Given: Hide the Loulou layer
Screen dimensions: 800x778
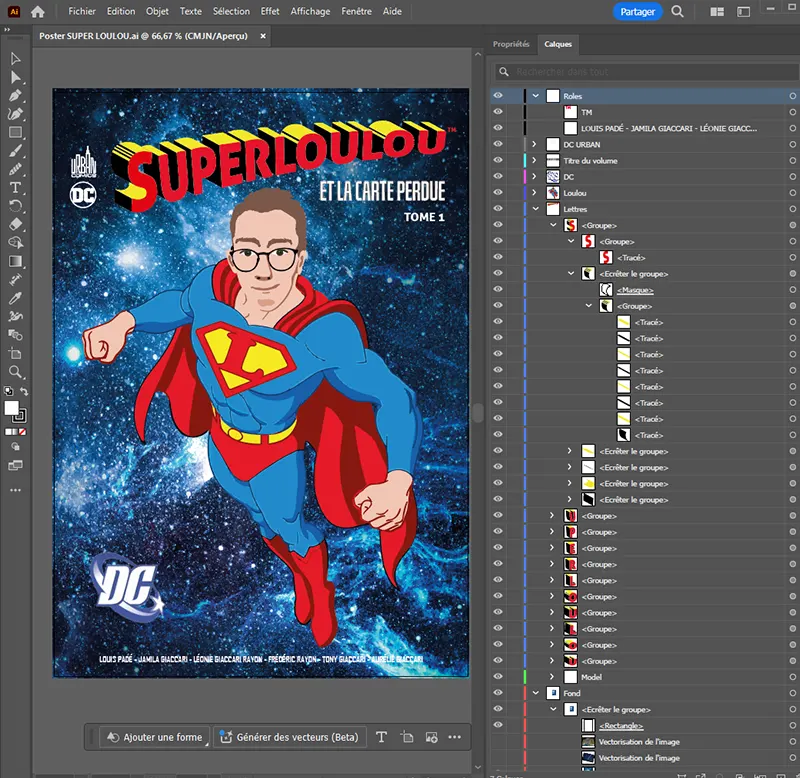Looking at the screenshot, I should 498,192.
